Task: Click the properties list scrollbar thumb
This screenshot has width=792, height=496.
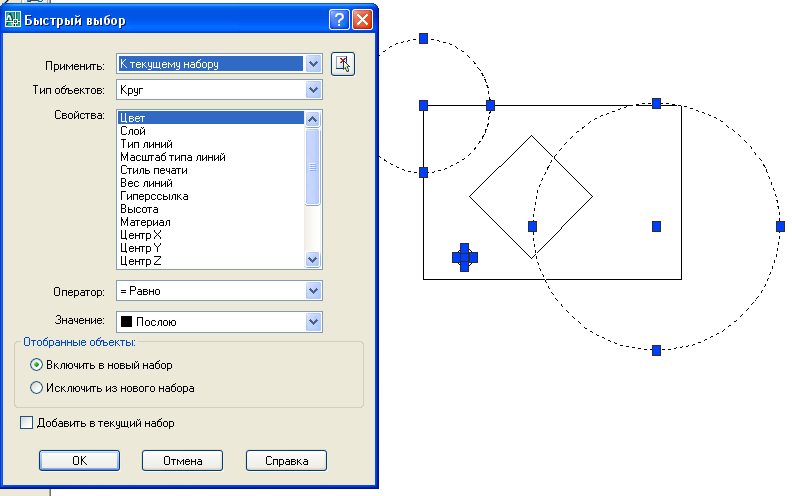Action: (313, 167)
